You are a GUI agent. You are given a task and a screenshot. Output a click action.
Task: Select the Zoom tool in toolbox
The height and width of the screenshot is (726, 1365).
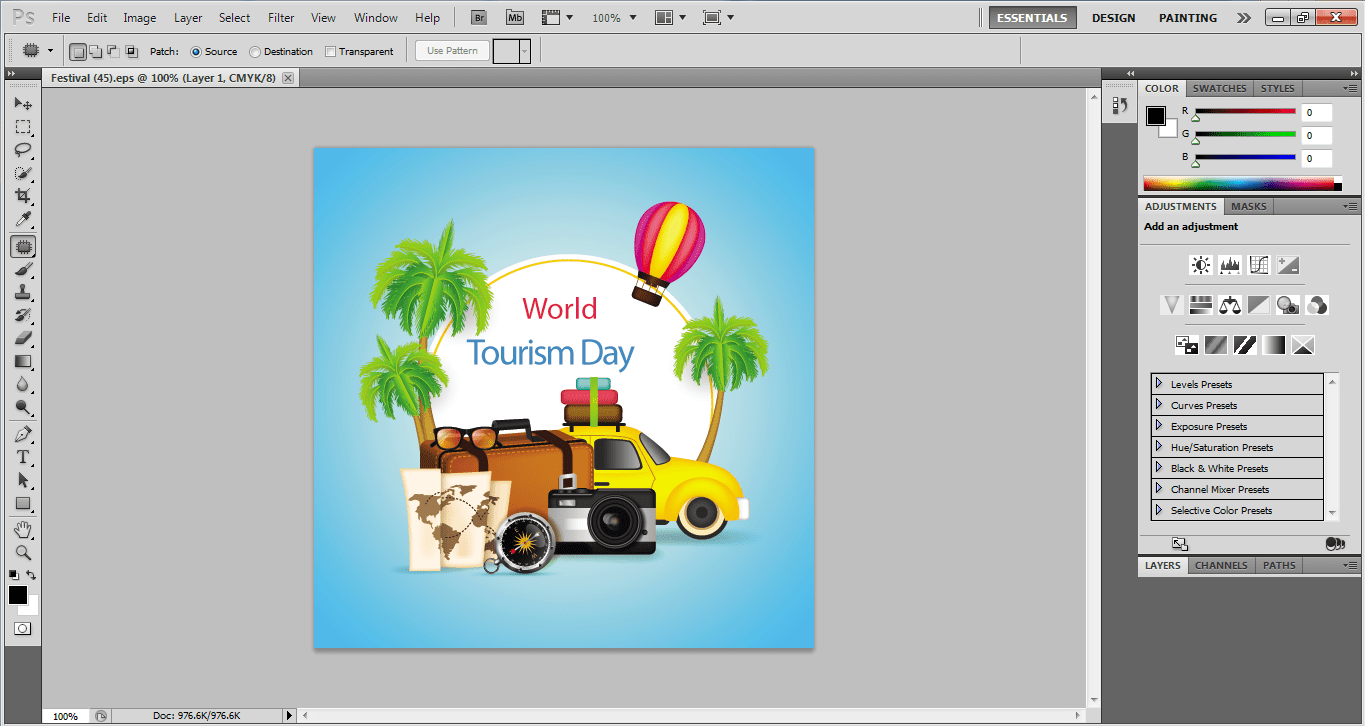[22, 552]
